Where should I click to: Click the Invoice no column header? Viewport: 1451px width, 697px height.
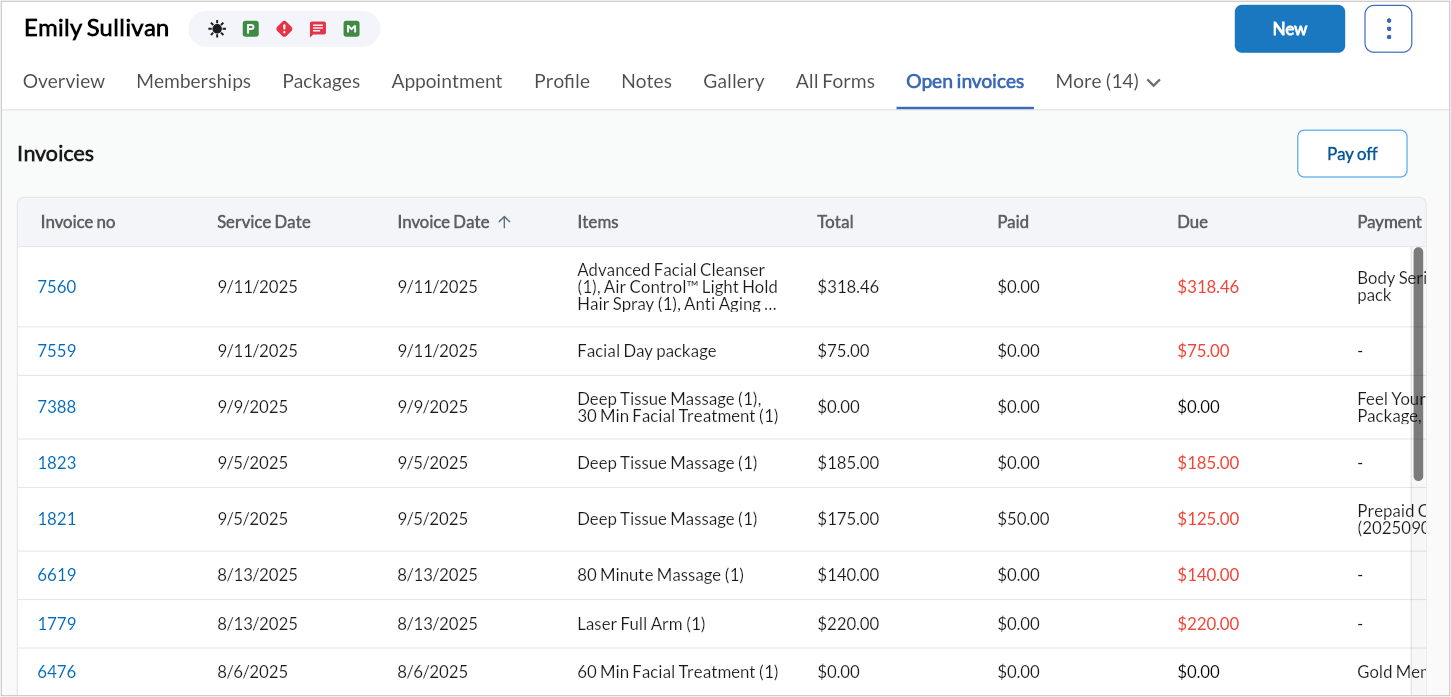point(78,222)
